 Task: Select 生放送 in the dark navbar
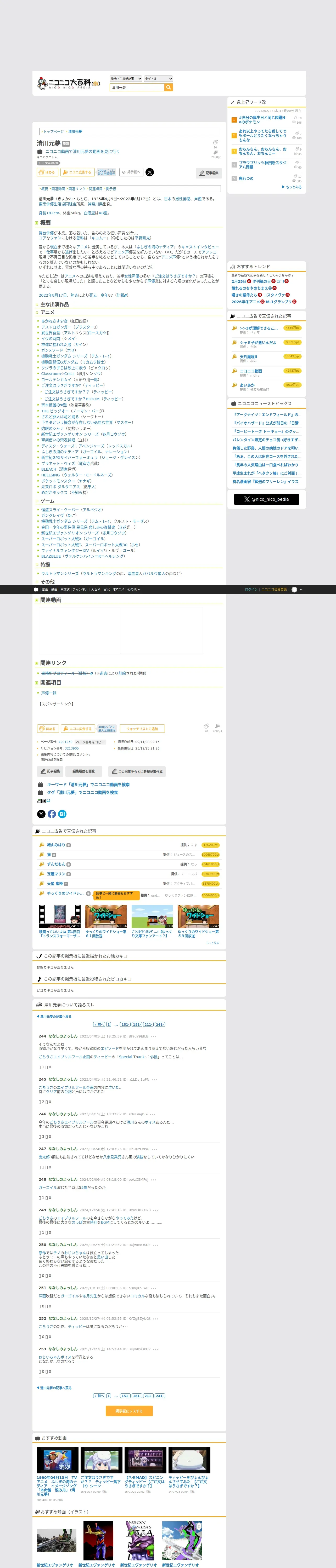(65, 589)
